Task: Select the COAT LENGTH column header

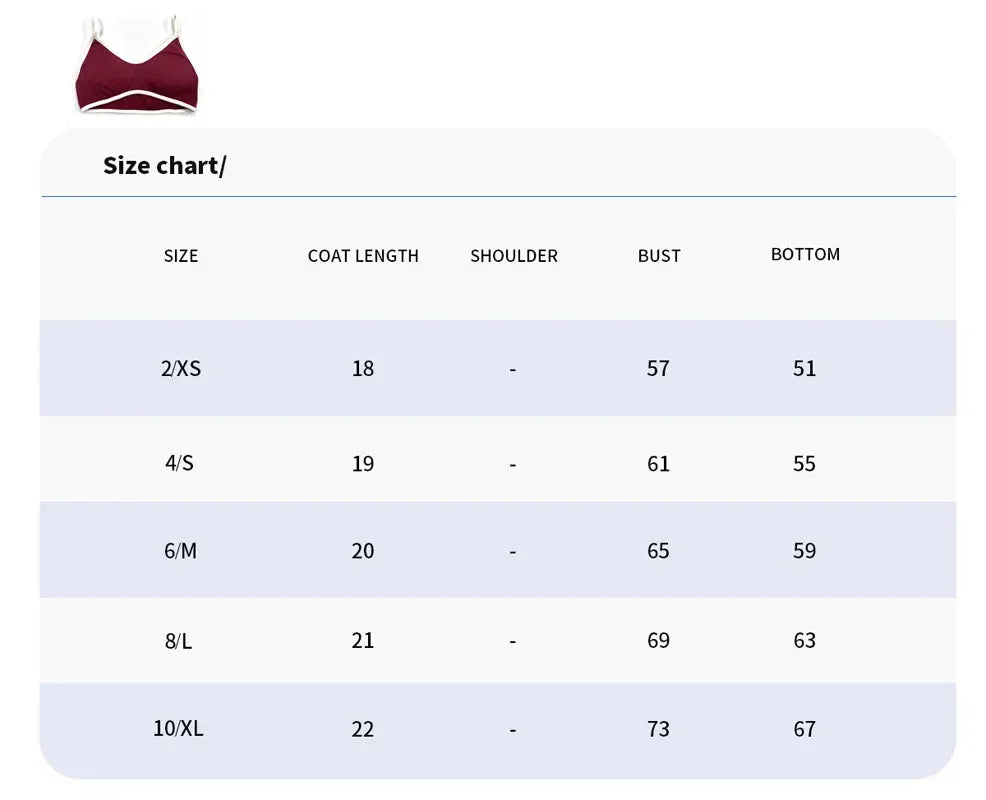Action: click(x=363, y=256)
